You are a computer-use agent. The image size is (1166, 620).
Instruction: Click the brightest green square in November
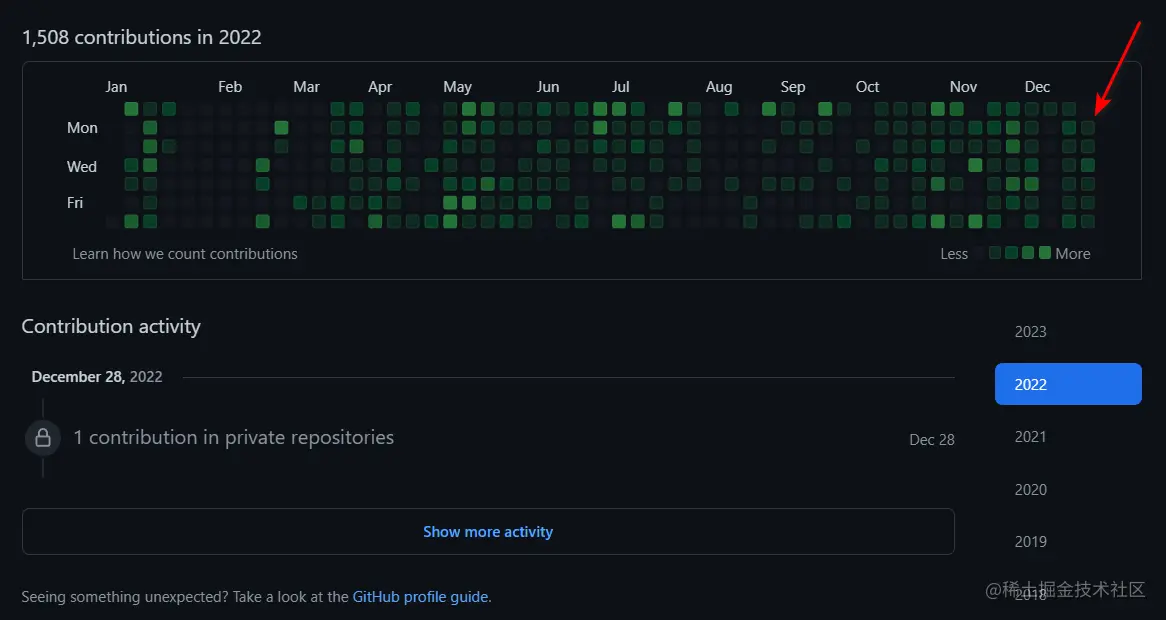pyautogui.click(x=975, y=165)
